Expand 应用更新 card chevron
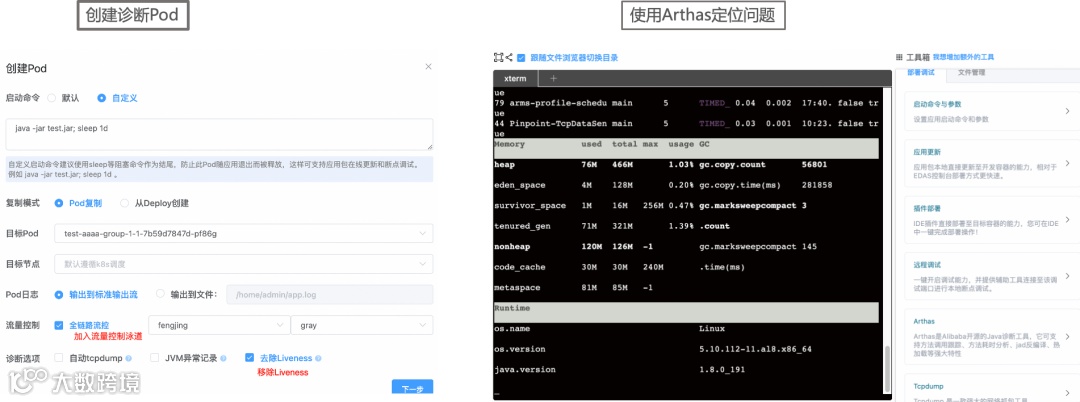 click(1067, 163)
